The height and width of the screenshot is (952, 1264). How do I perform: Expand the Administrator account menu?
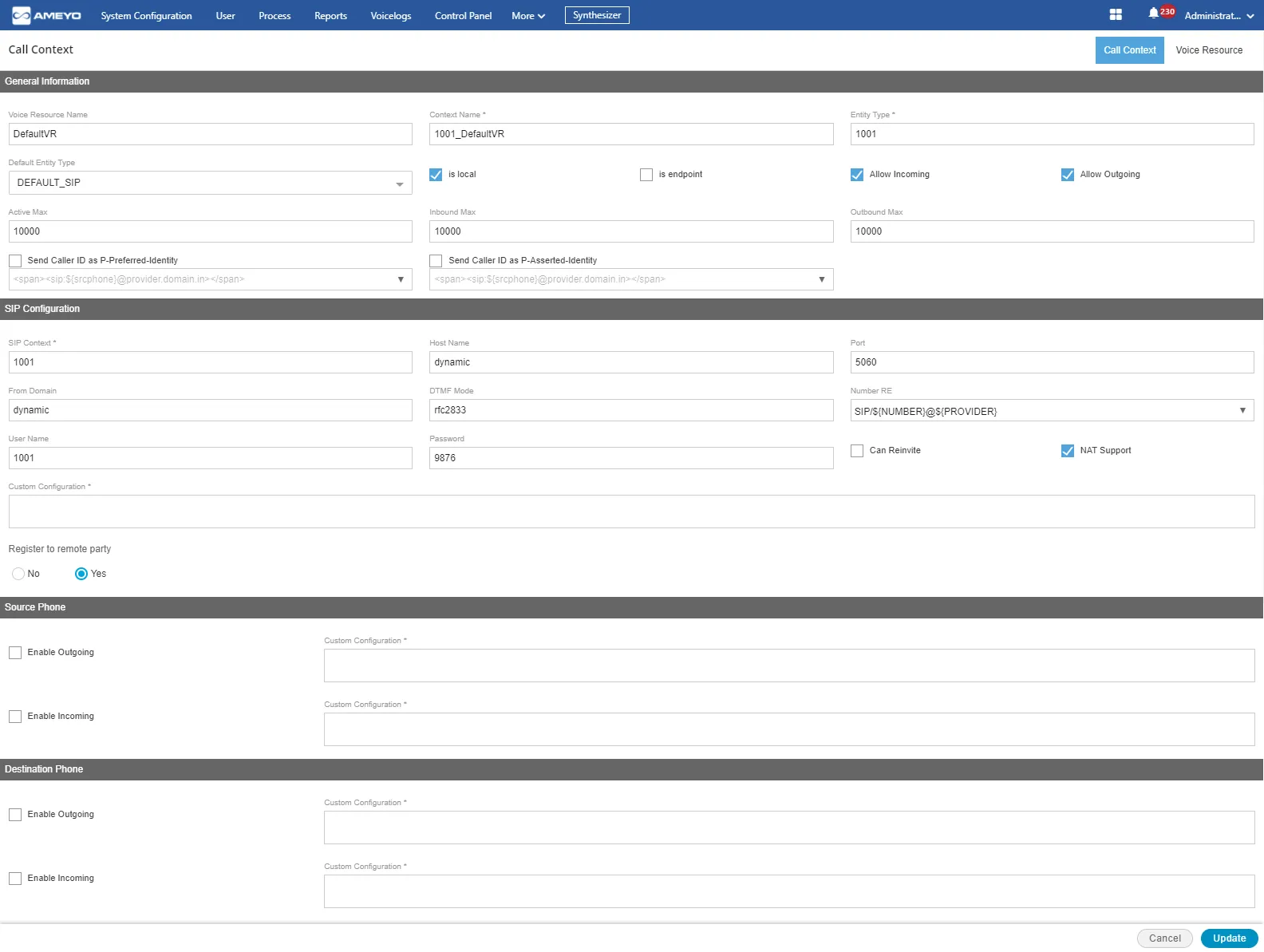(x=1219, y=16)
